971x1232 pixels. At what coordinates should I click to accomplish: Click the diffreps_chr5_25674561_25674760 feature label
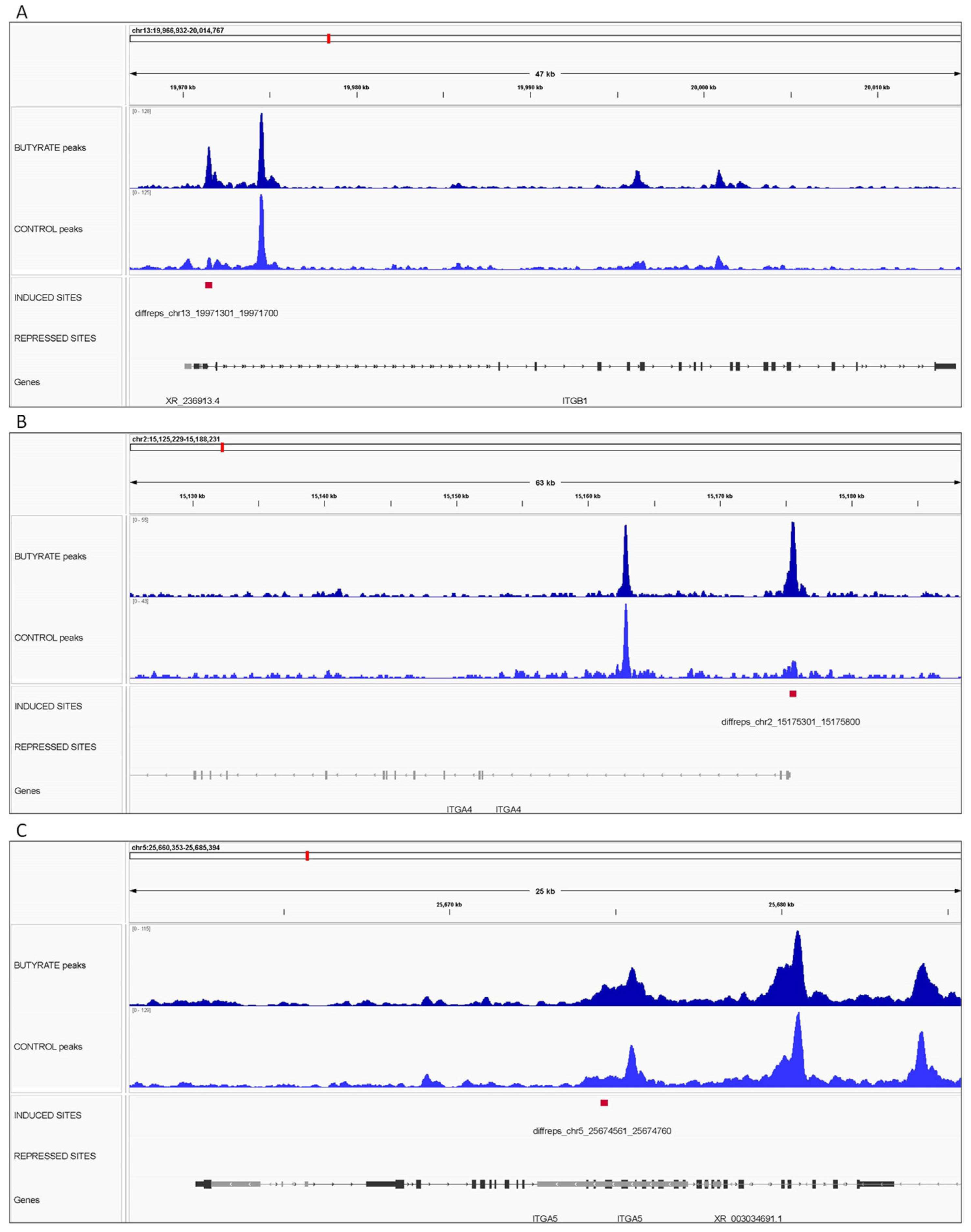[x=601, y=1131]
